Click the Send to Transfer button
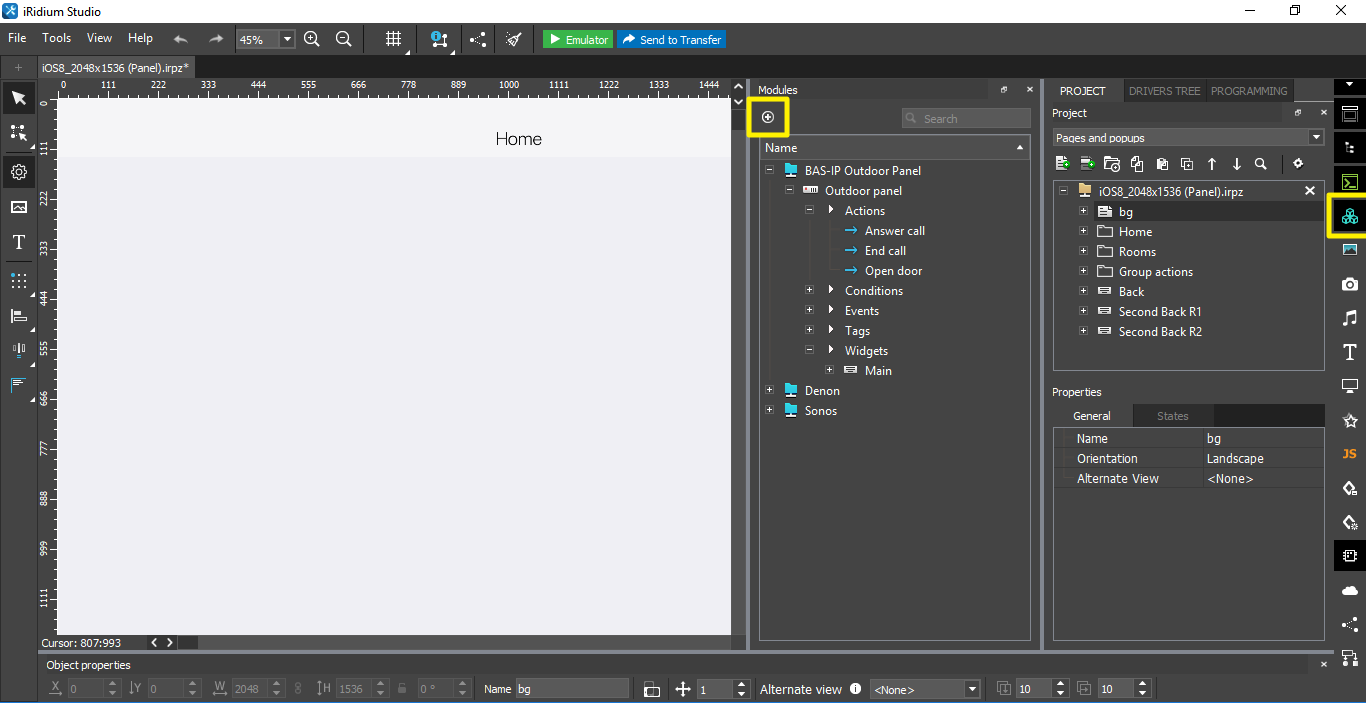Viewport: 1366px width, 703px height. pos(671,39)
